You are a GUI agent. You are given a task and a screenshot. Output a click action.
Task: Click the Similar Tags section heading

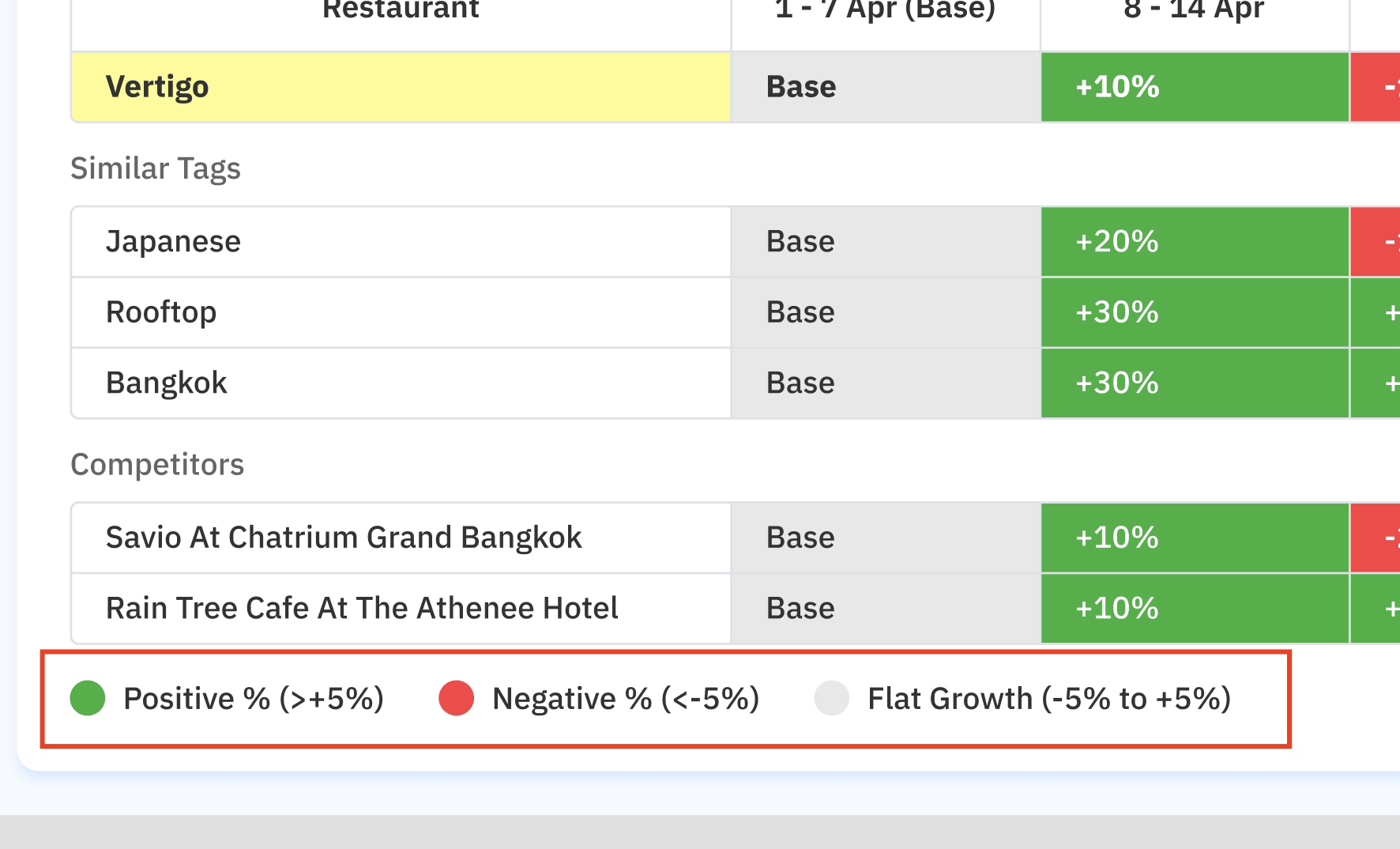click(156, 168)
